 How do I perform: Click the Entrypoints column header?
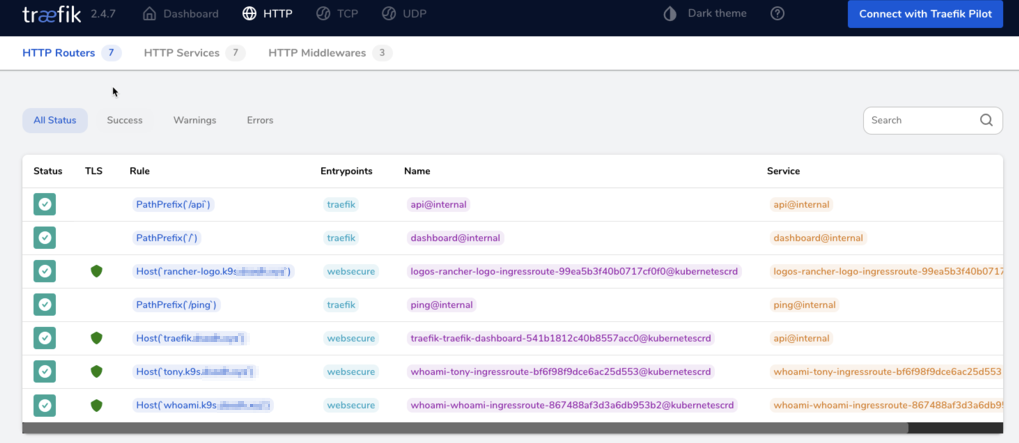(x=346, y=171)
